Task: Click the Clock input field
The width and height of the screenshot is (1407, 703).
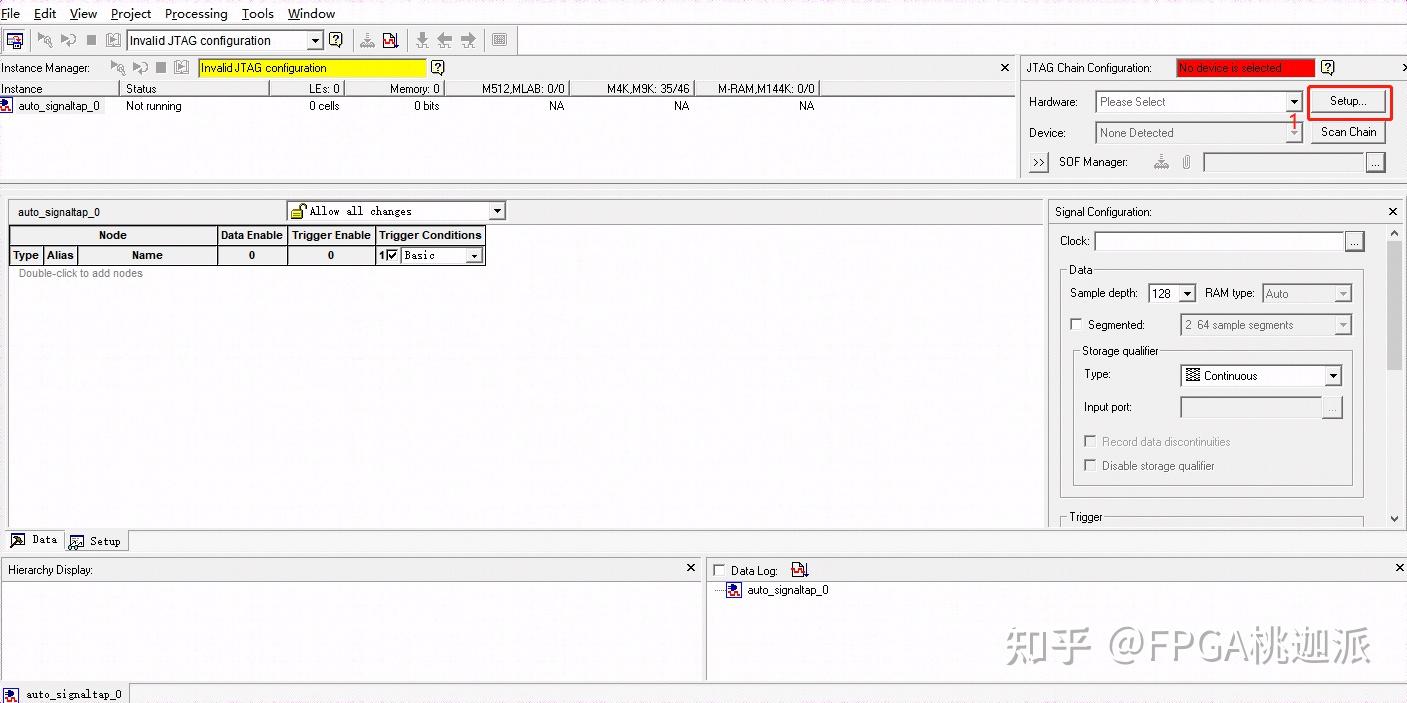Action: [1219, 241]
